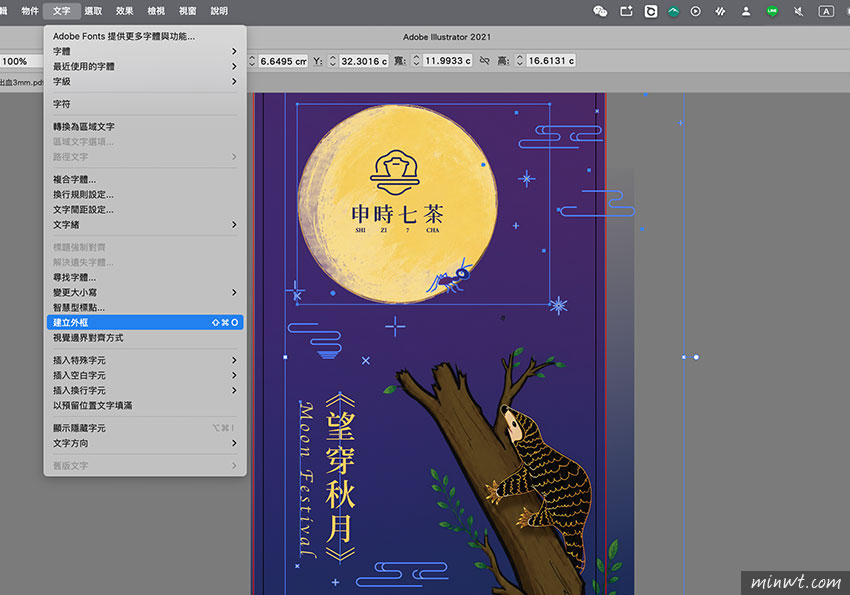The width and height of the screenshot is (850, 595).
Task: Open the 物件 menu
Action: 30,11
